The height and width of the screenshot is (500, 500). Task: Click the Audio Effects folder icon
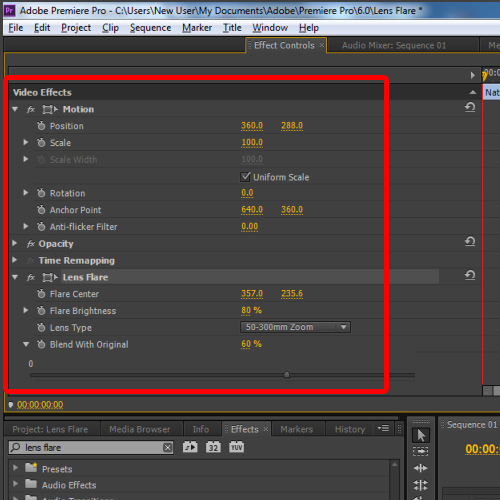pos(31,483)
